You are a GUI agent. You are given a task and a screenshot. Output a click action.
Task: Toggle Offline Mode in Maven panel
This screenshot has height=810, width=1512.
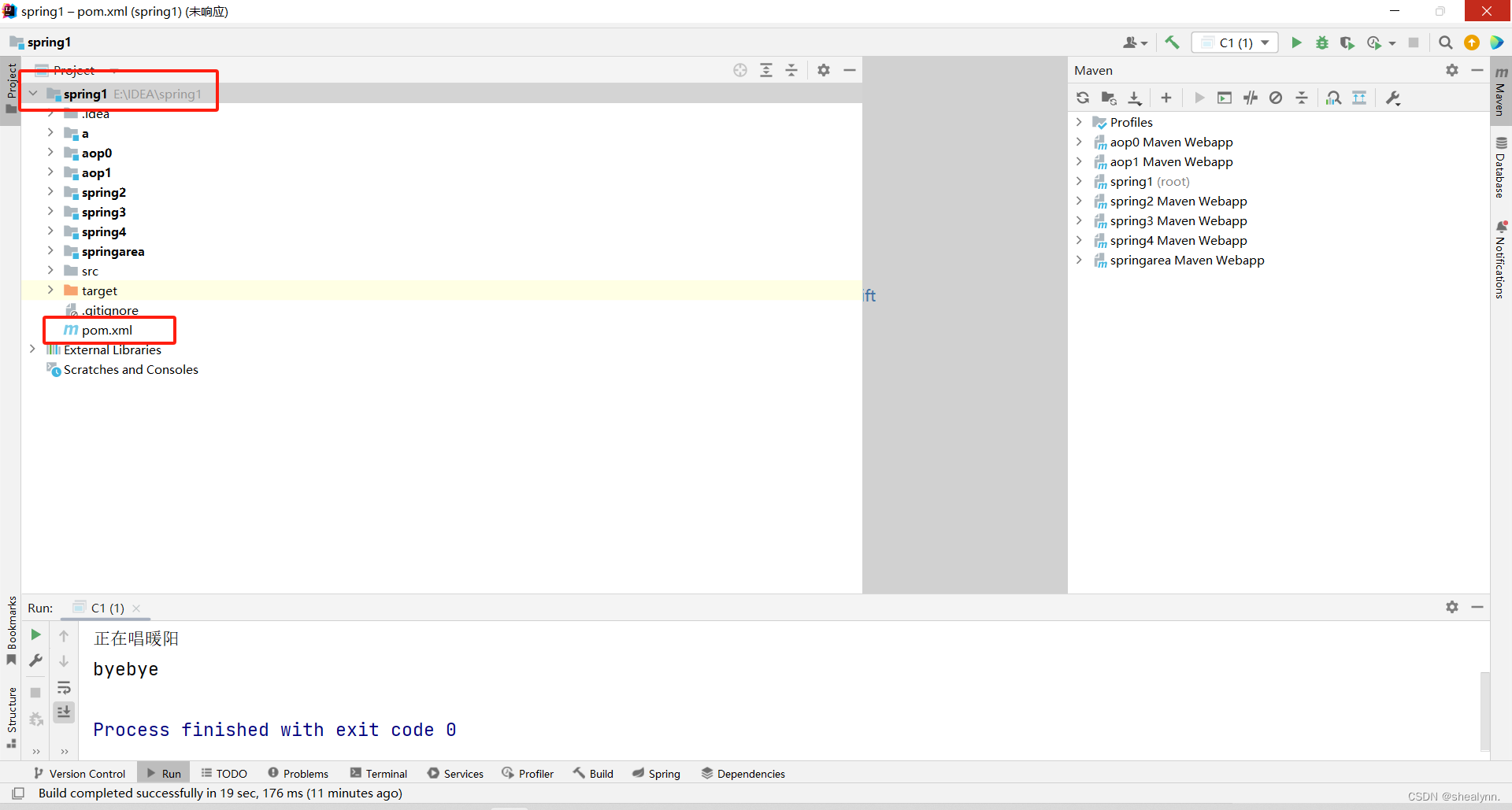[x=1276, y=98]
